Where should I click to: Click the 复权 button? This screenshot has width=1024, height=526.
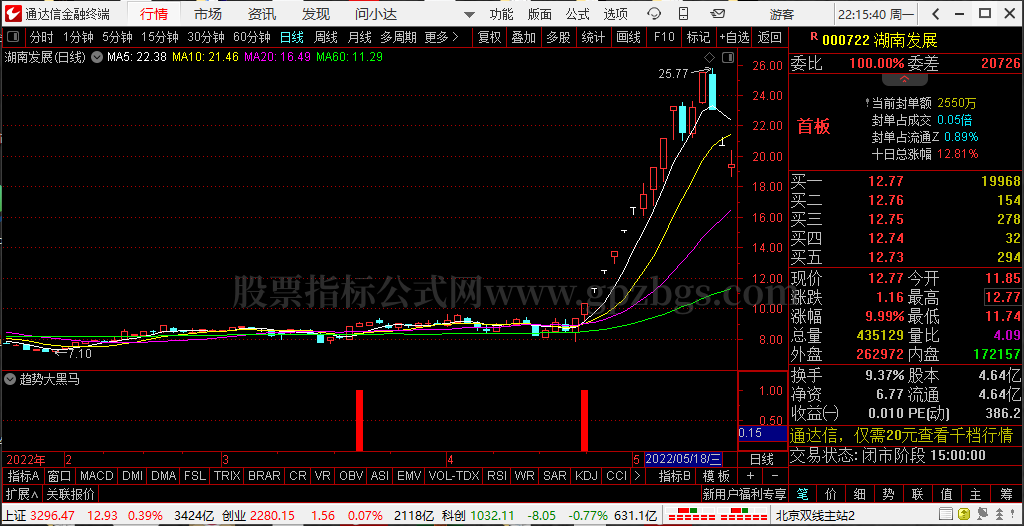pyautogui.click(x=489, y=37)
